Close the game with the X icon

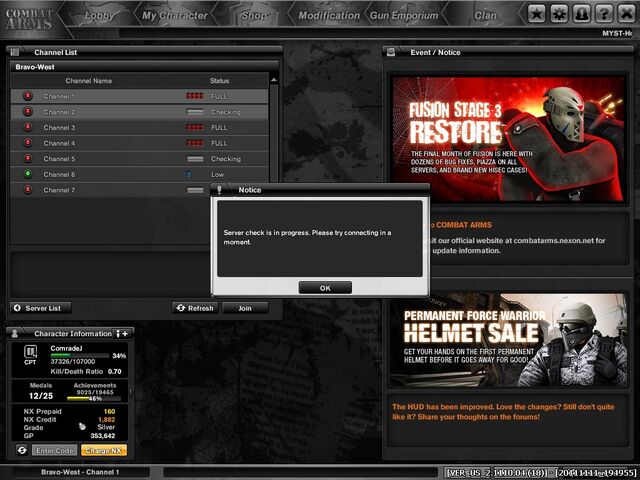click(x=627, y=14)
